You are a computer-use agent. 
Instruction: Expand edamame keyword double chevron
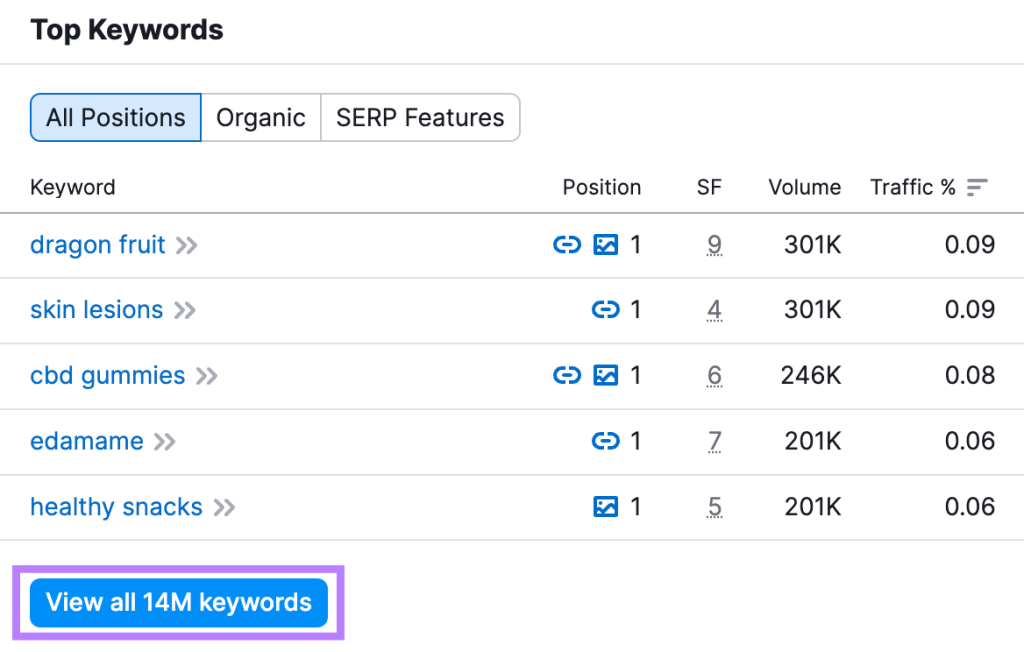pos(165,441)
